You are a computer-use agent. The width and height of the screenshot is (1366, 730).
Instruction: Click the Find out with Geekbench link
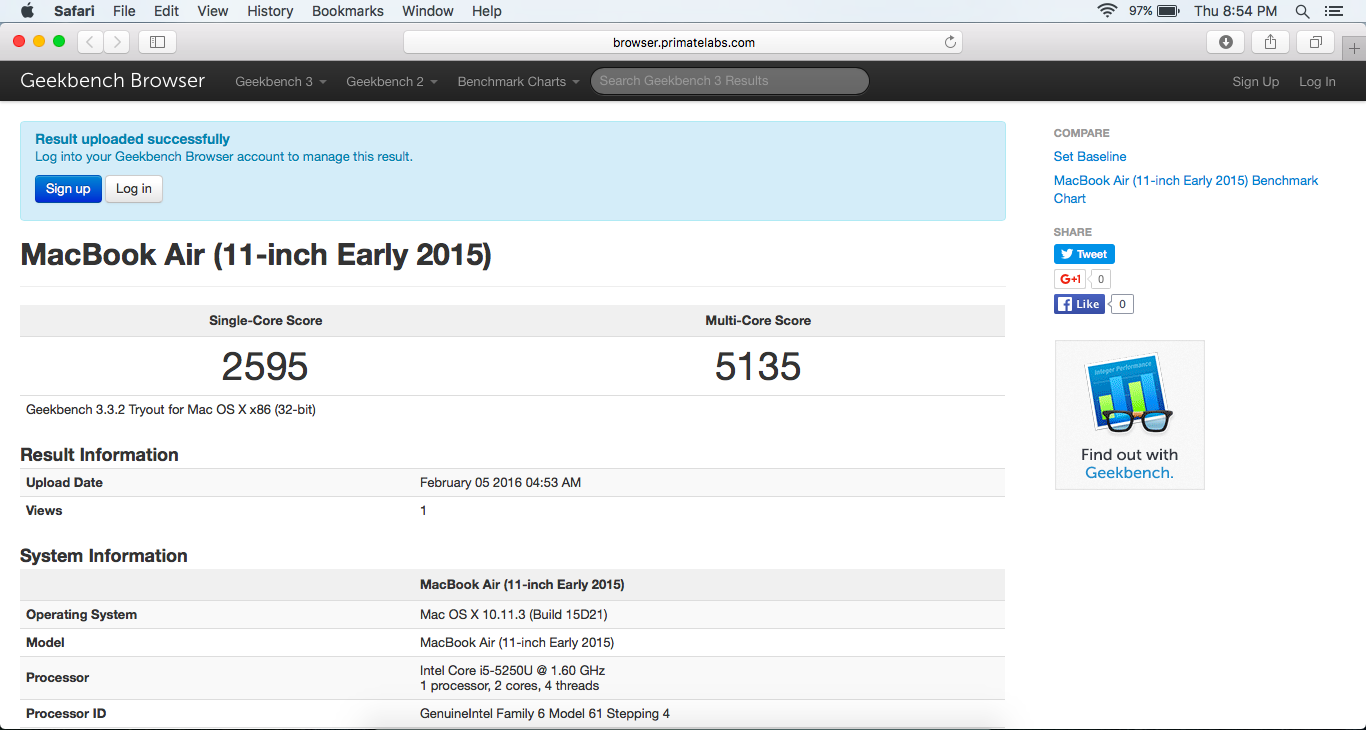tap(1129, 463)
